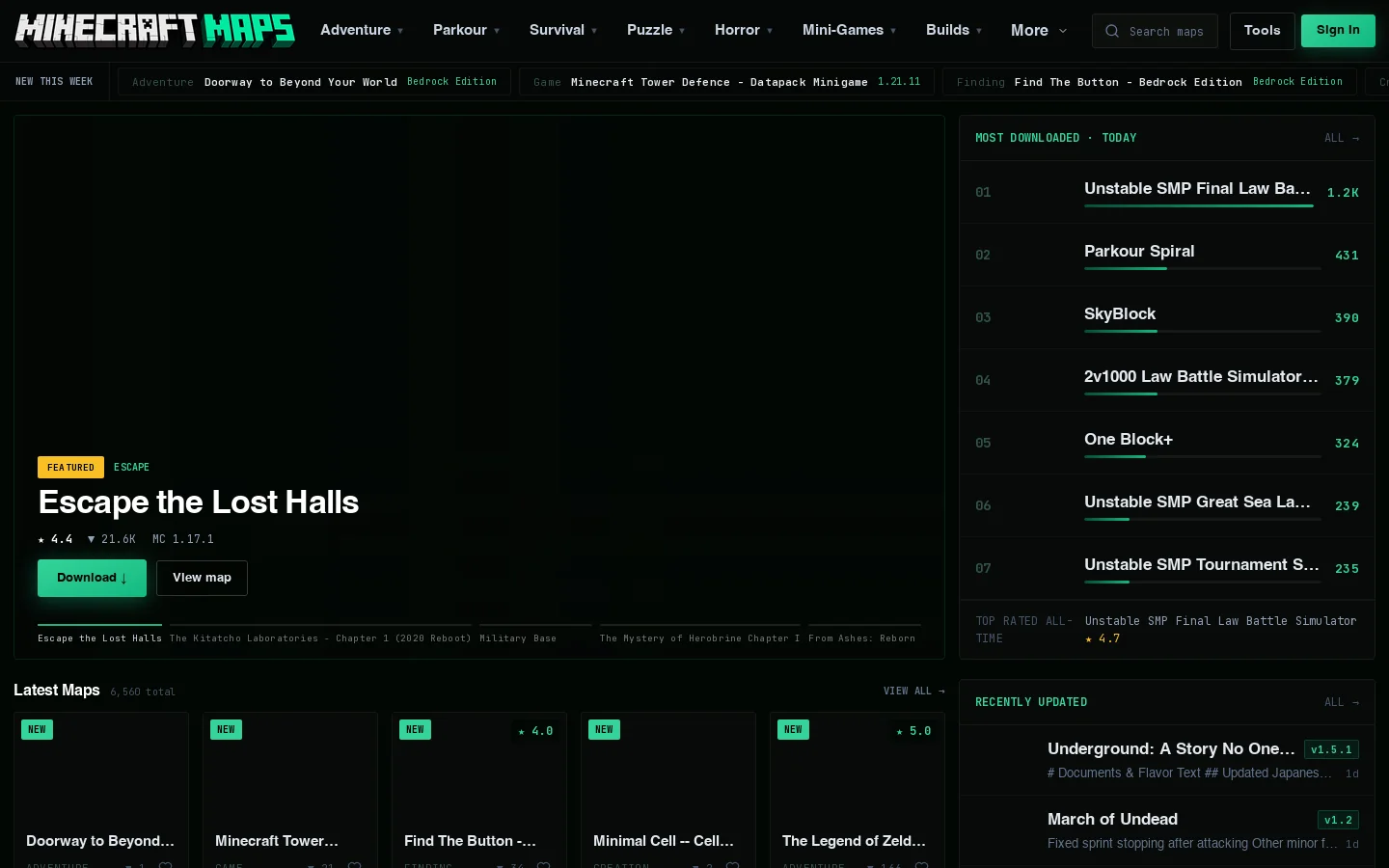This screenshot has width=1389, height=868.
Task: Open the One Block+ entry
Action: 1167,443
